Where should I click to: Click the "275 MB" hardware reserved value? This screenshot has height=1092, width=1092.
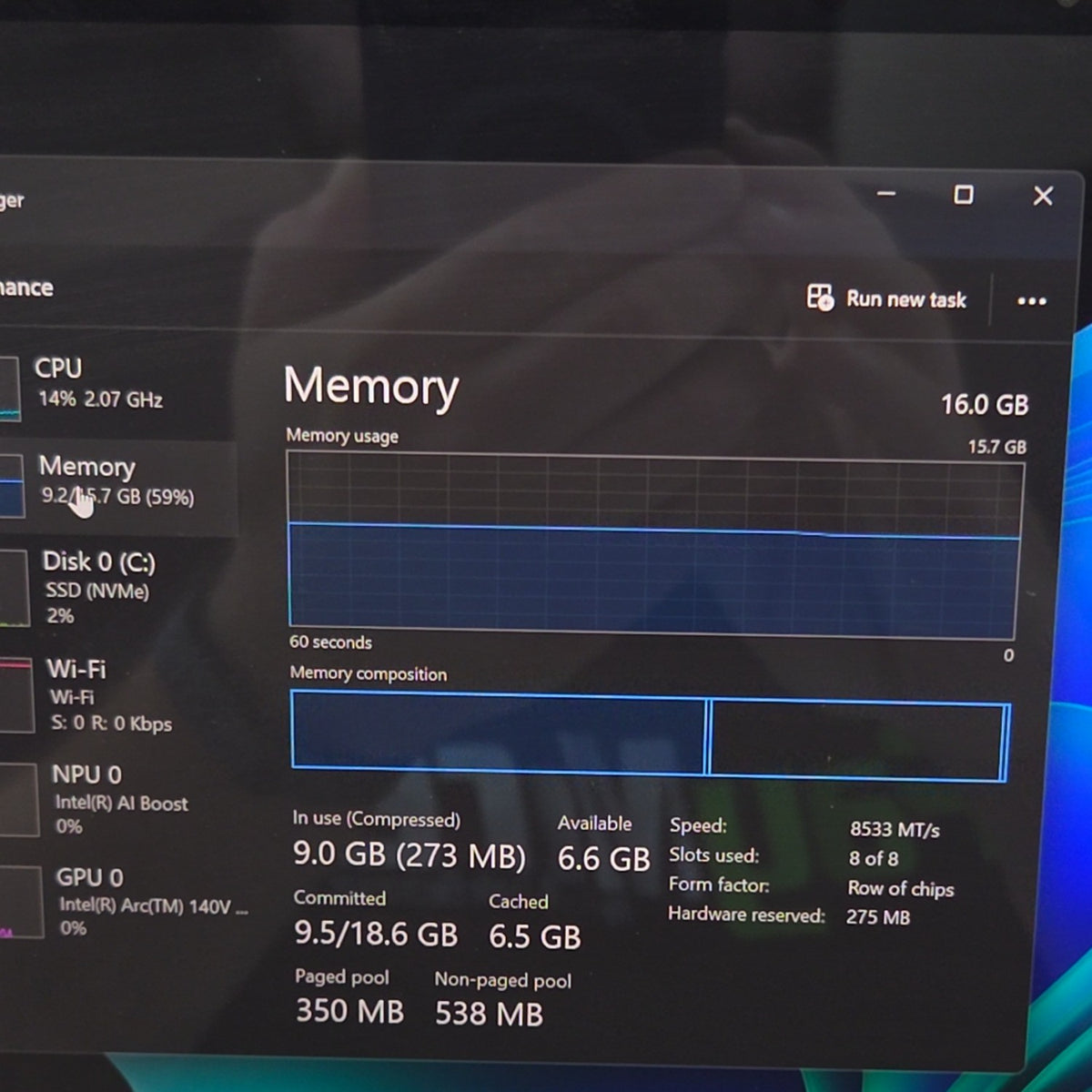(878, 917)
